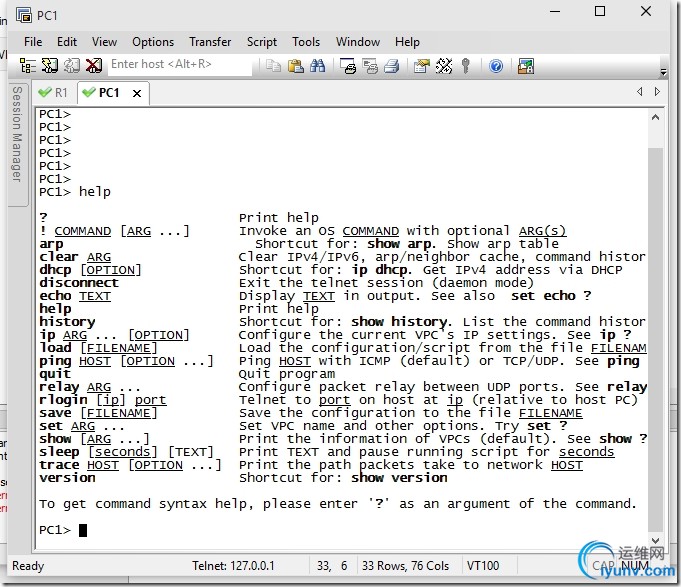Screen dimensions: 681x587
Task: Click the terminal prompt cursor block
Action: (83, 530)
